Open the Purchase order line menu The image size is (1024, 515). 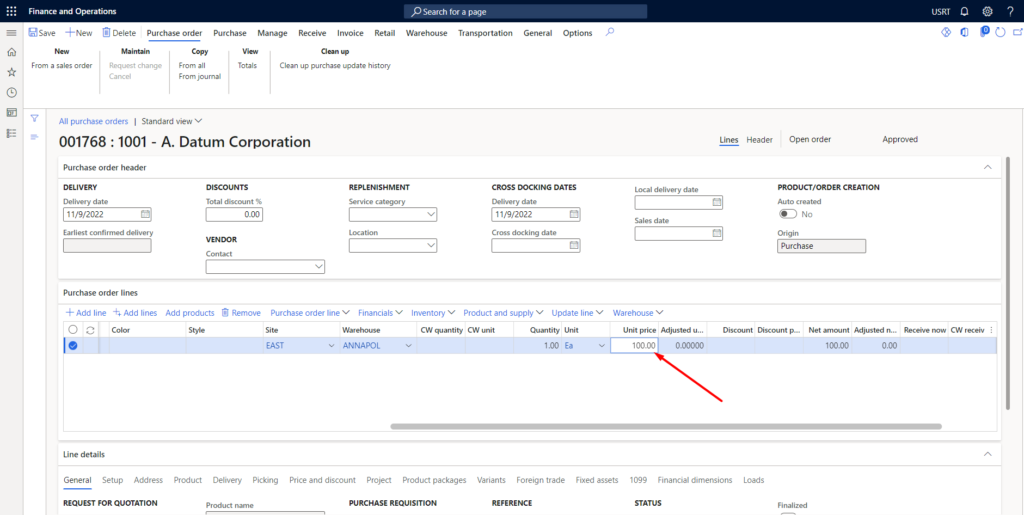(310, 313)
